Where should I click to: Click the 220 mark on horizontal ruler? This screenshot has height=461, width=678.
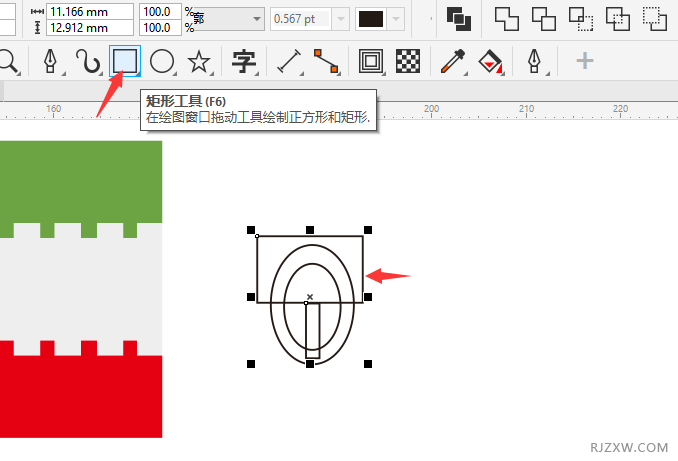[620, 109]
